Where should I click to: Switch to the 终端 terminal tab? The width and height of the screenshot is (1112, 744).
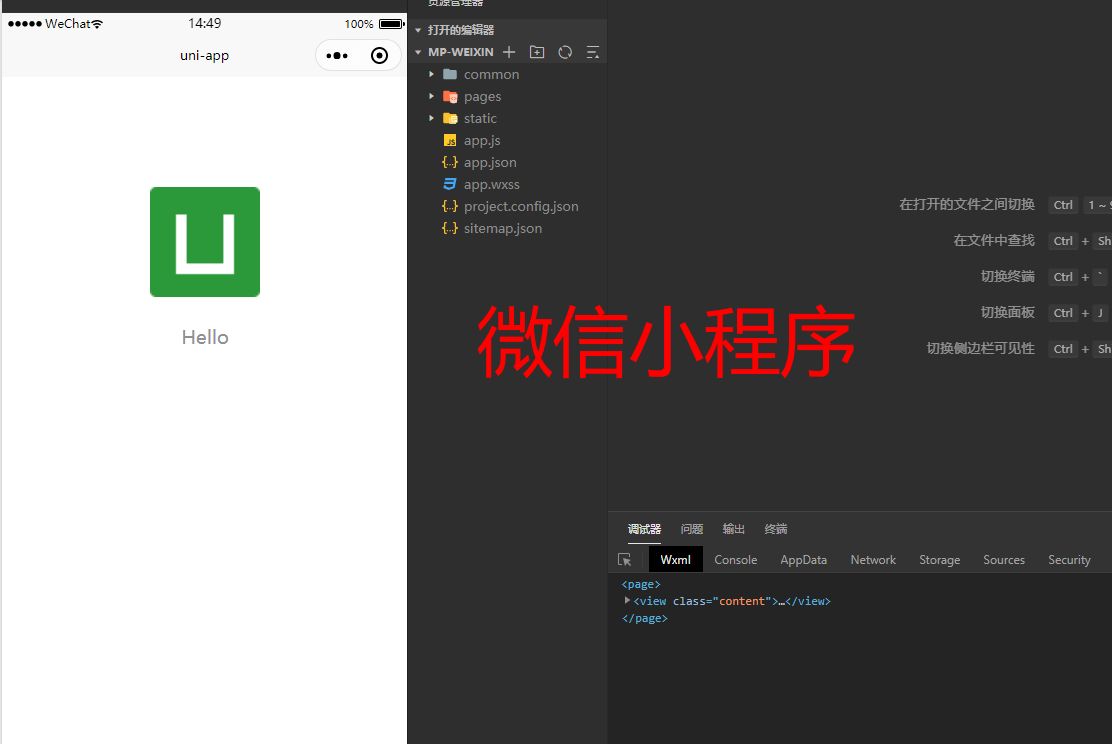pyautogui.click(x=775, y=529)
